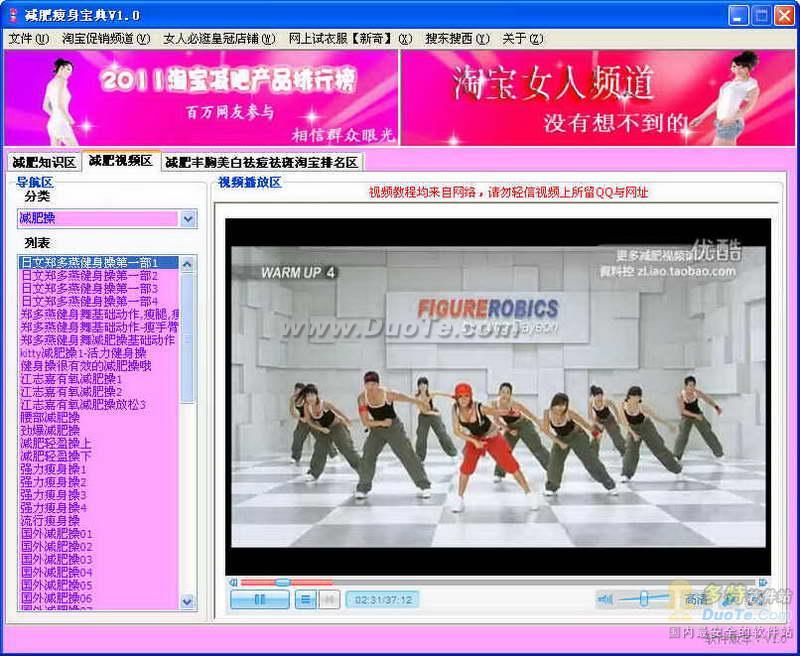Open the 2011淘宝减肥产品排行榜 banner
The image size is (800, 656).
click(x=201, y=97)
